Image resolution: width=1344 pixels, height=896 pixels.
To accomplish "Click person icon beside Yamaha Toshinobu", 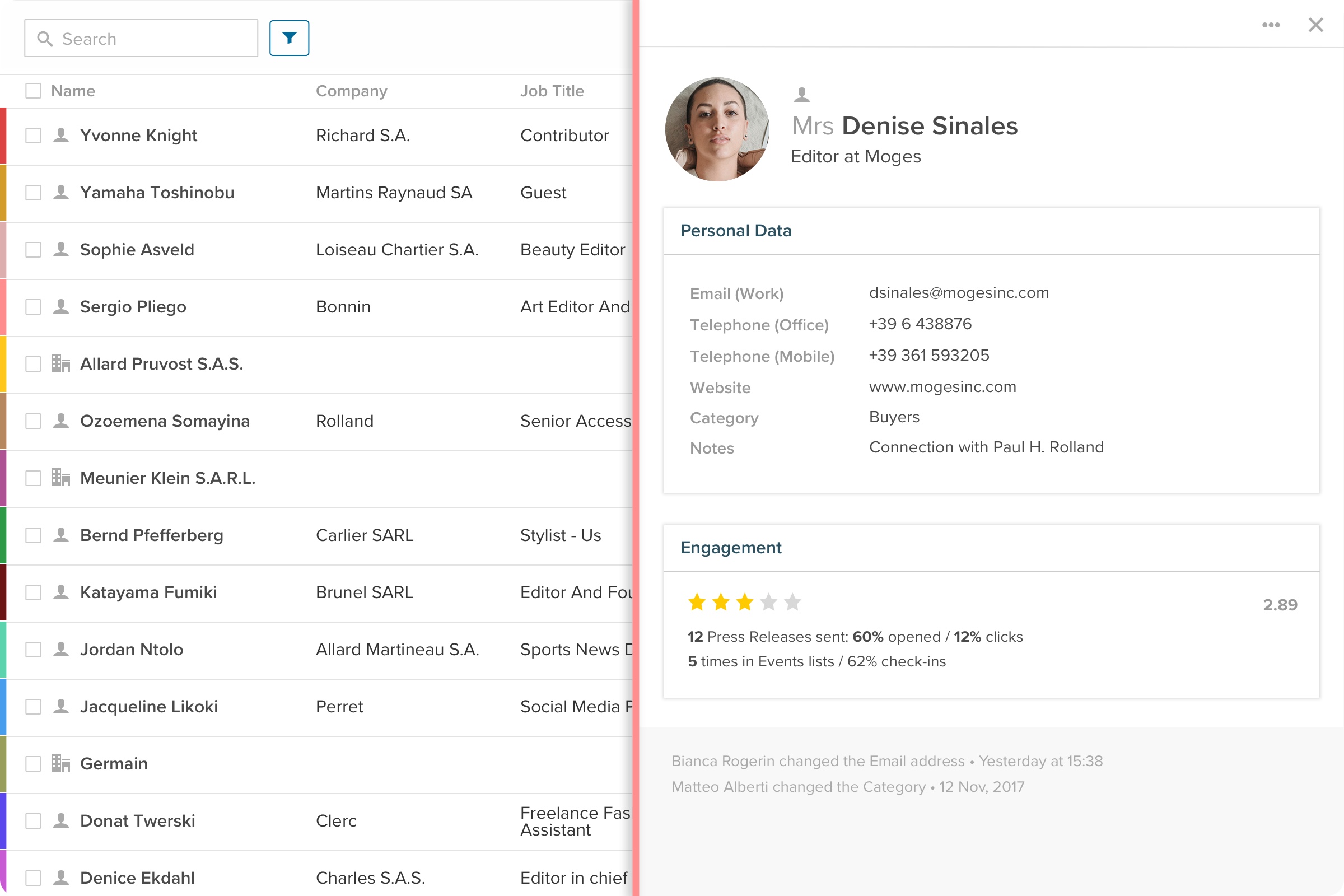I will tap(61, 193).
